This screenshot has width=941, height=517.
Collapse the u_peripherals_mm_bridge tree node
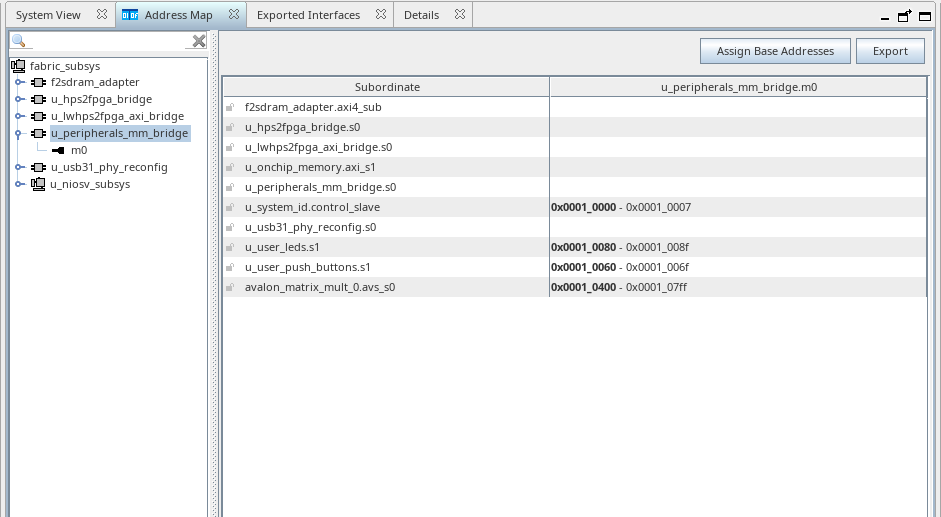(x=19, y=133)
